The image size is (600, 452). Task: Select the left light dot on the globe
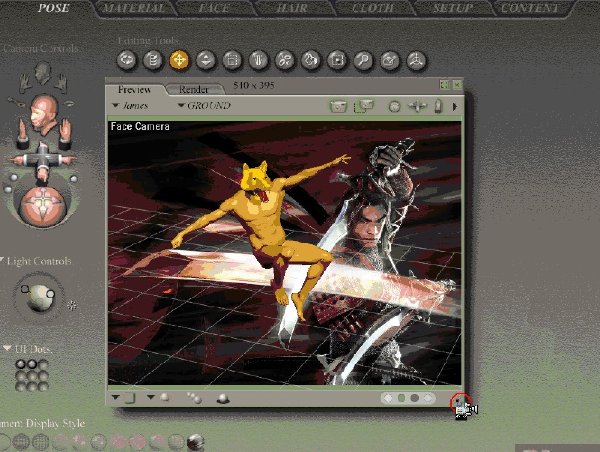tap(25, 289)
